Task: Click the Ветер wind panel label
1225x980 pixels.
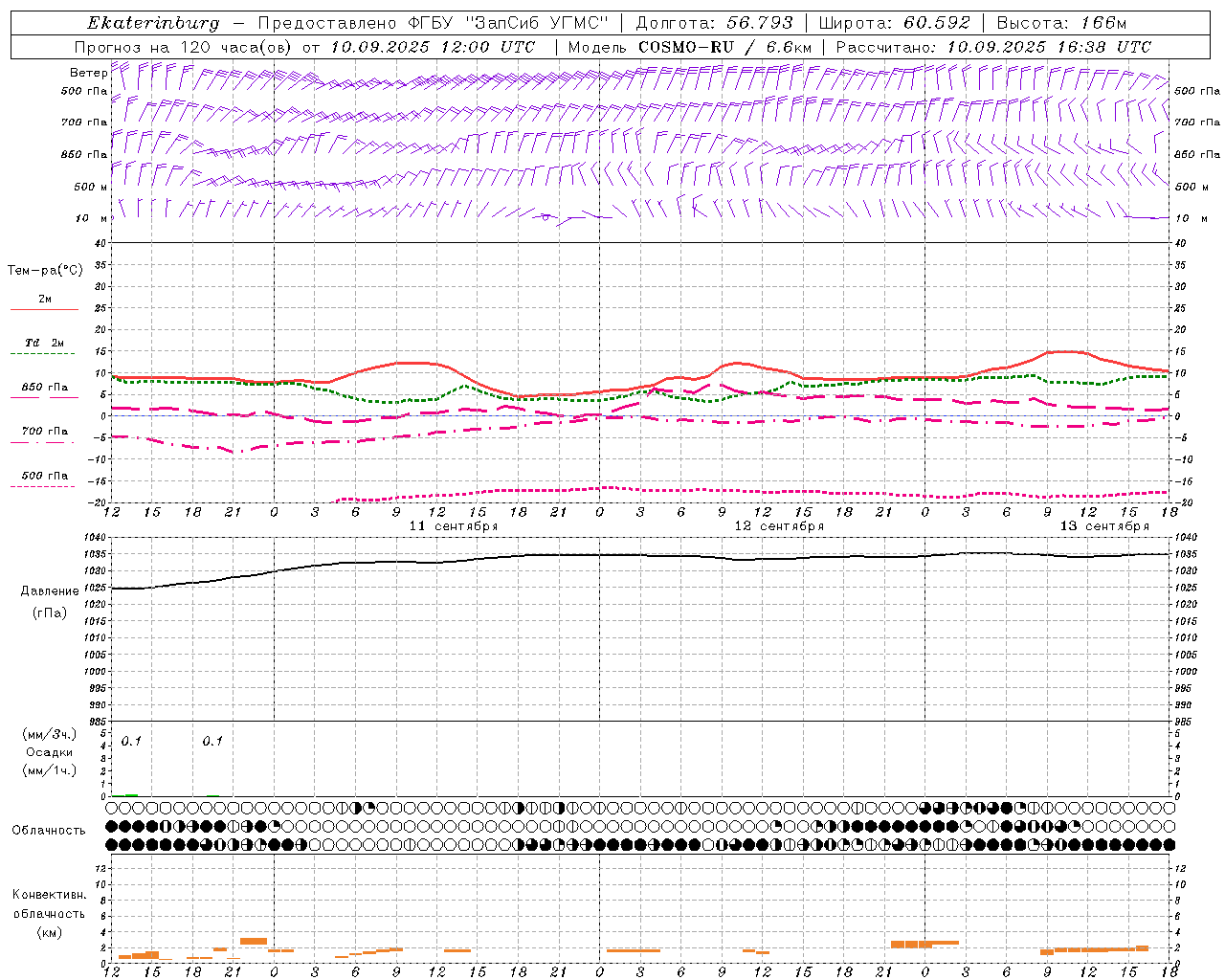Action: [88, 73]
